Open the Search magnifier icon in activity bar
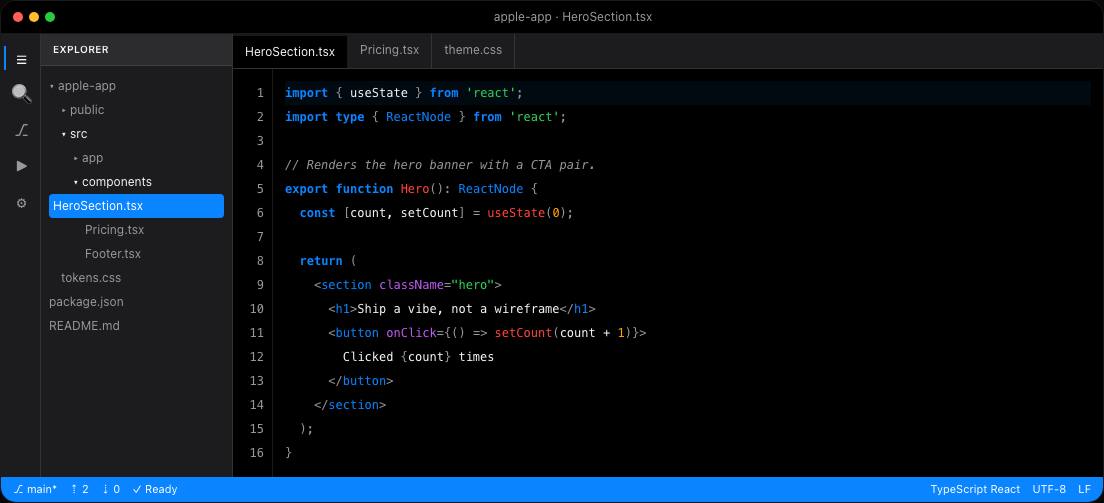 click(22, 93)
